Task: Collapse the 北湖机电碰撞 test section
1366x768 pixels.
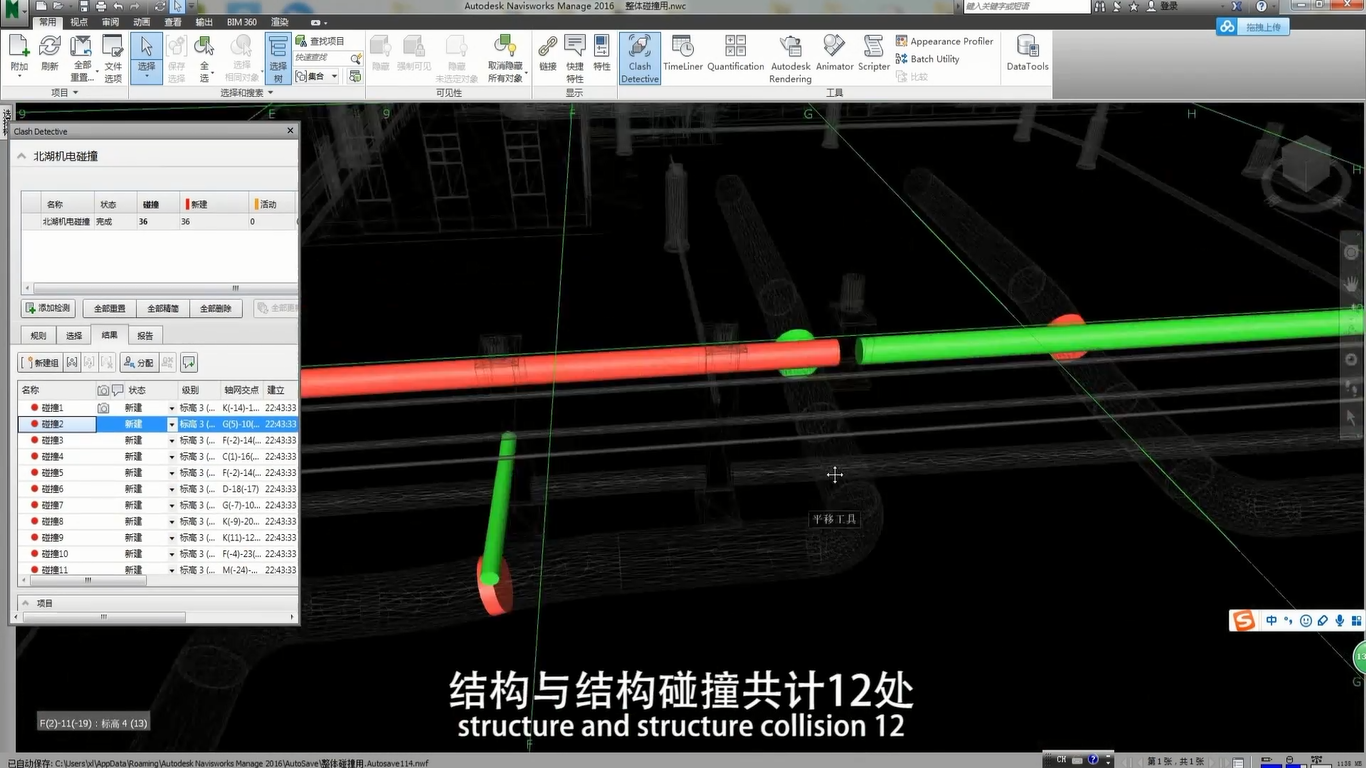Action: click(x=22, y=156)
